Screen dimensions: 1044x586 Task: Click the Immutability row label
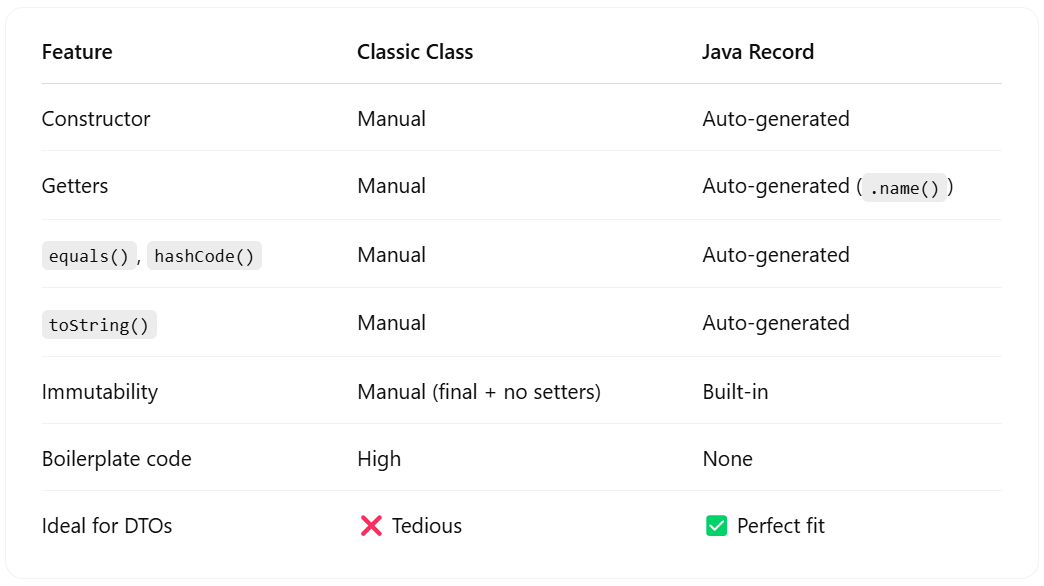100,392
